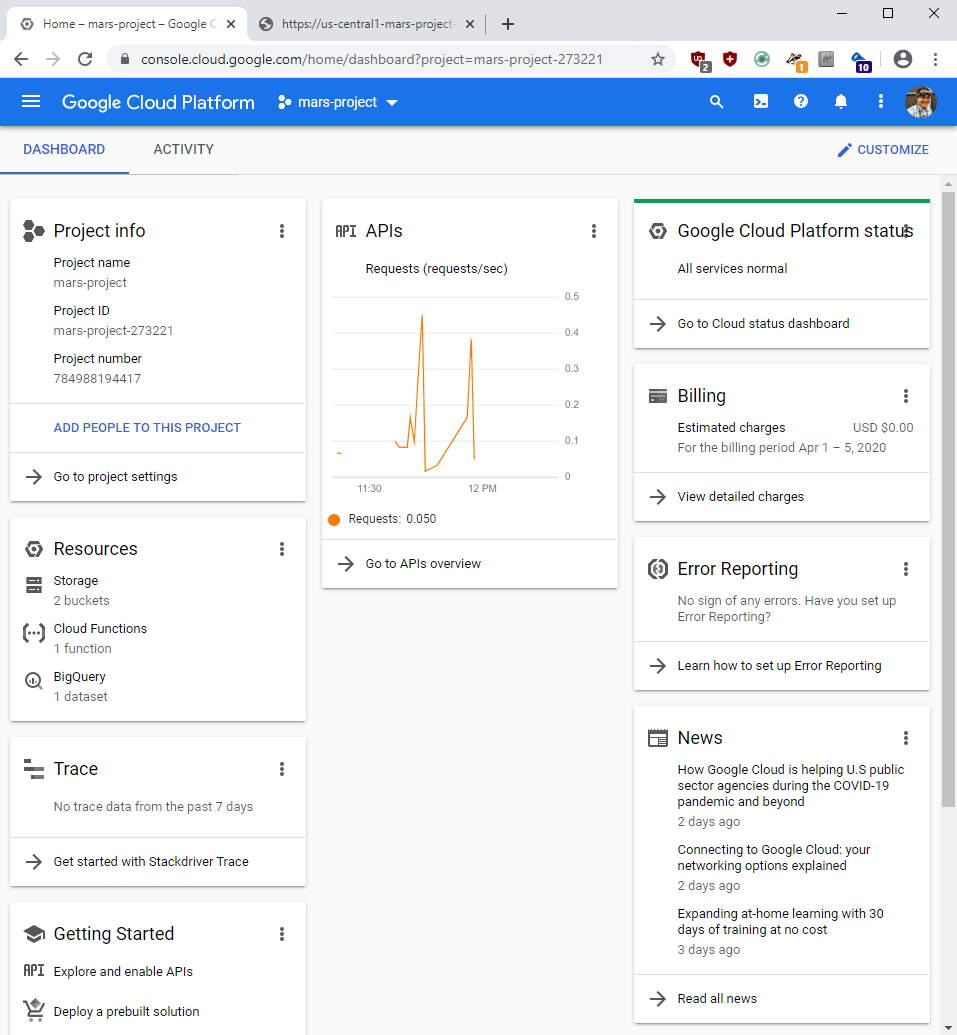Select the Dashboard tab
This screenshot has height=1035, width=957.
coord(64,149)
